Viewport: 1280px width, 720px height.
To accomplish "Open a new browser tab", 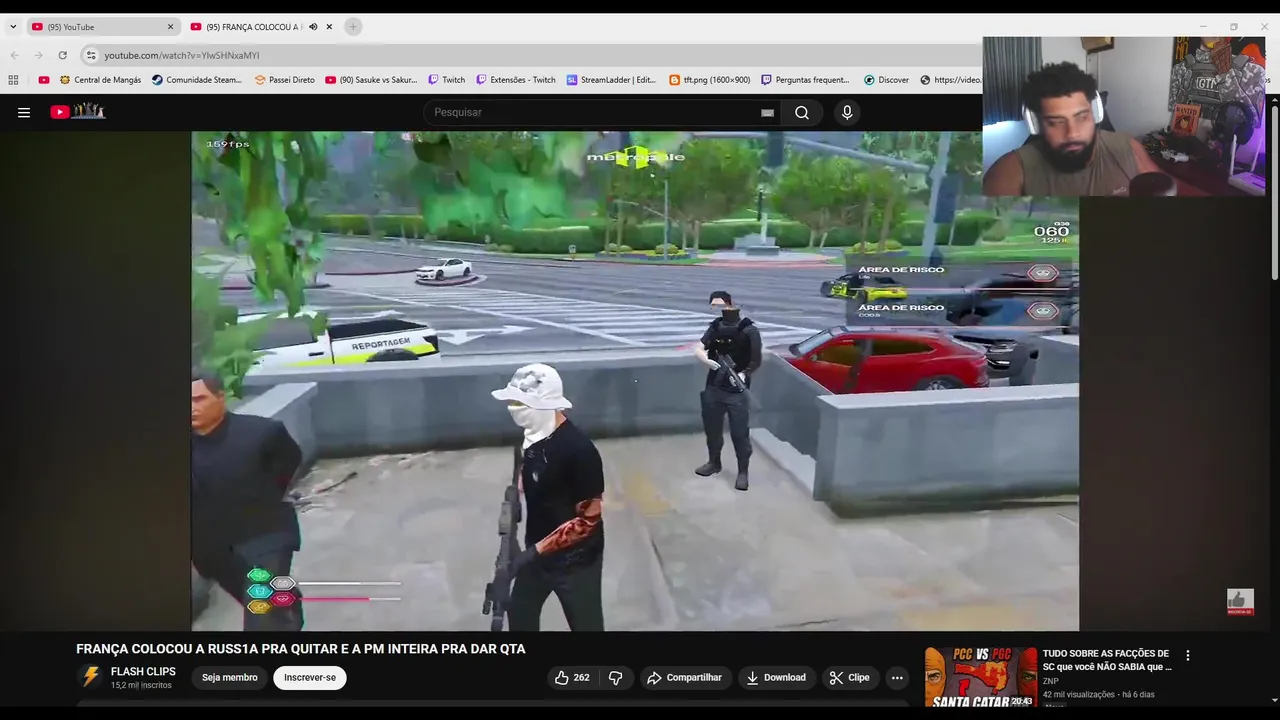I will tap(353, 27).
